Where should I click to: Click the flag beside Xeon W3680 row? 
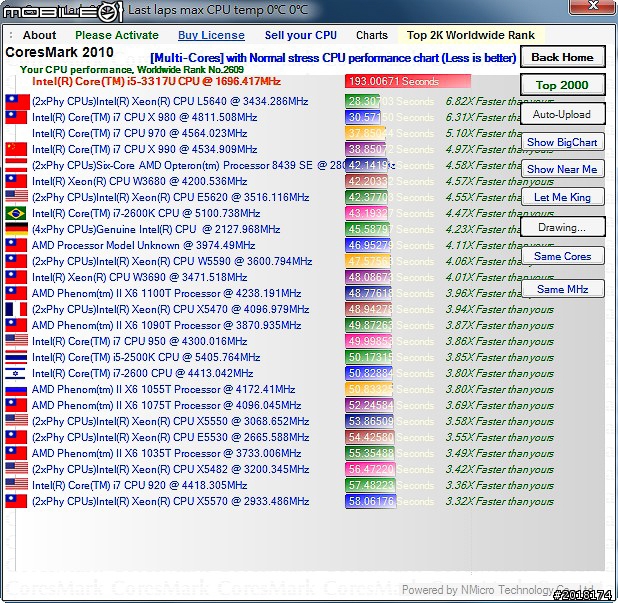[x=16, y=181]
